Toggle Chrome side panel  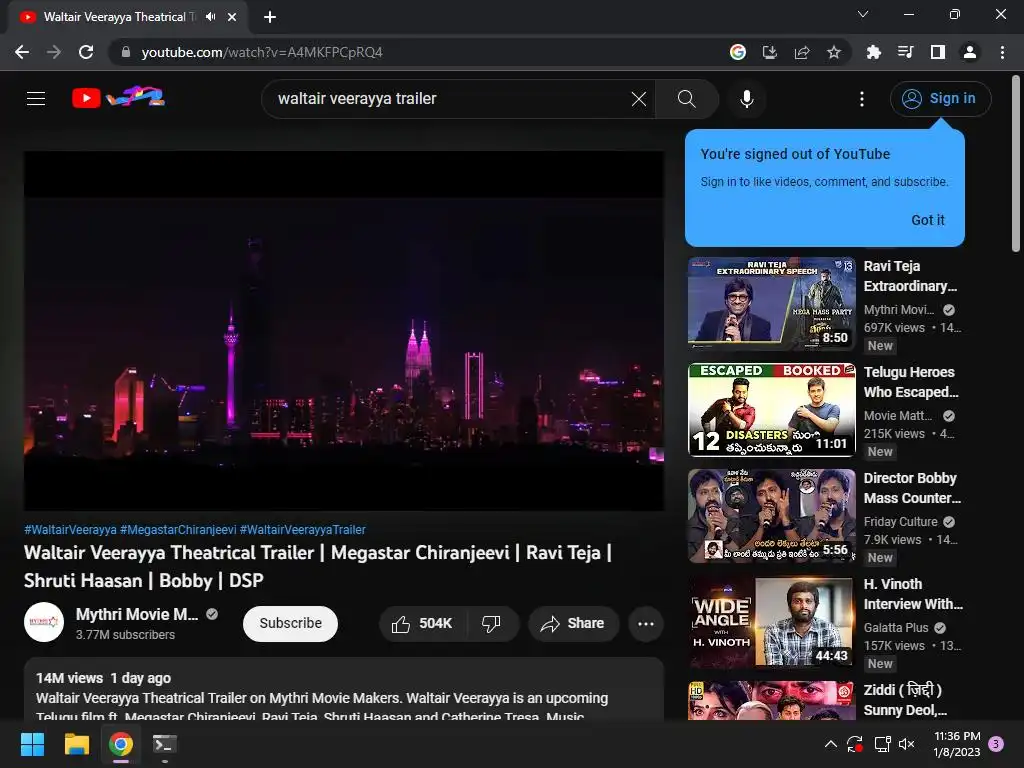click(937, 52)
